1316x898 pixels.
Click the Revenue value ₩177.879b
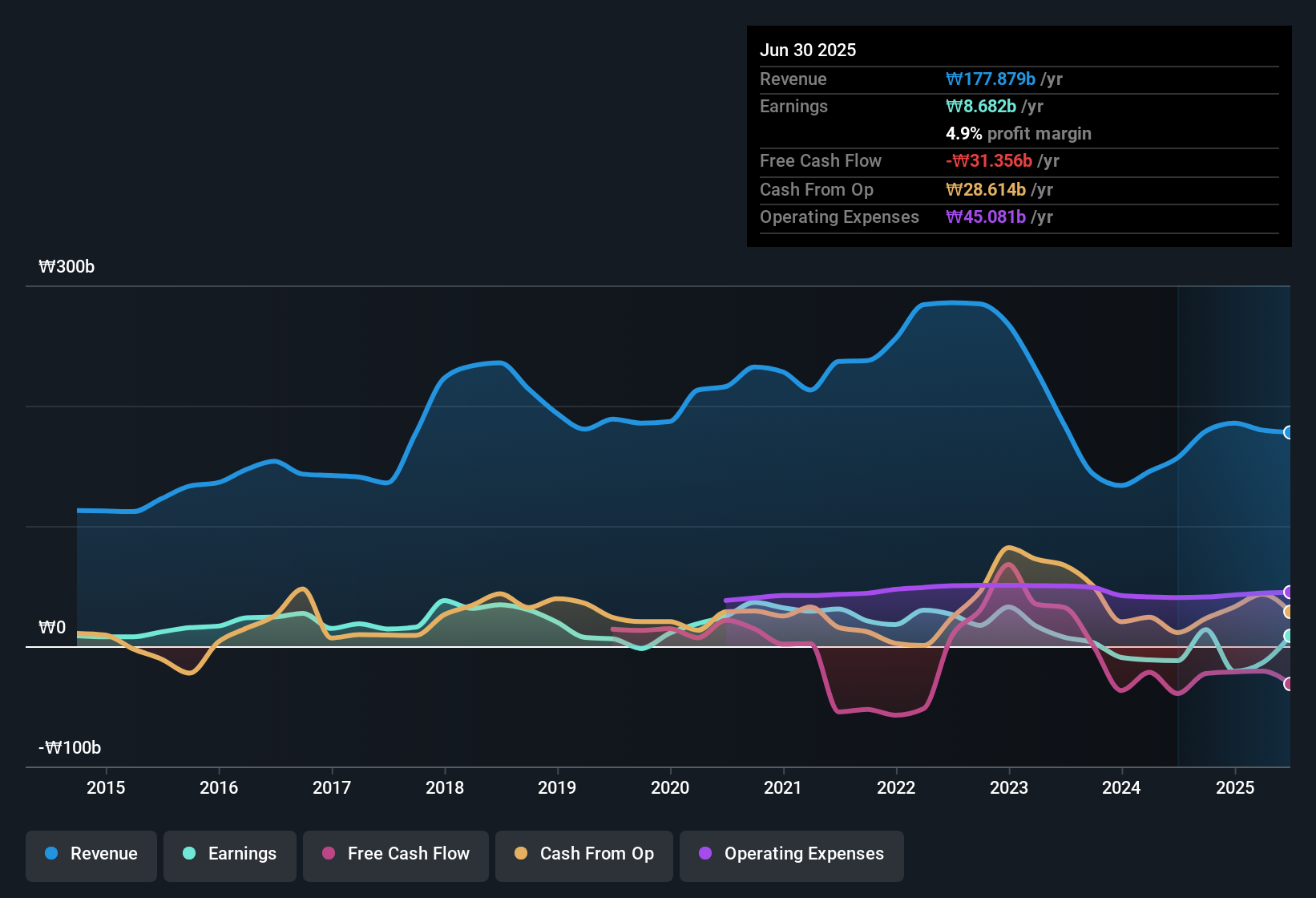coord(991,79)
